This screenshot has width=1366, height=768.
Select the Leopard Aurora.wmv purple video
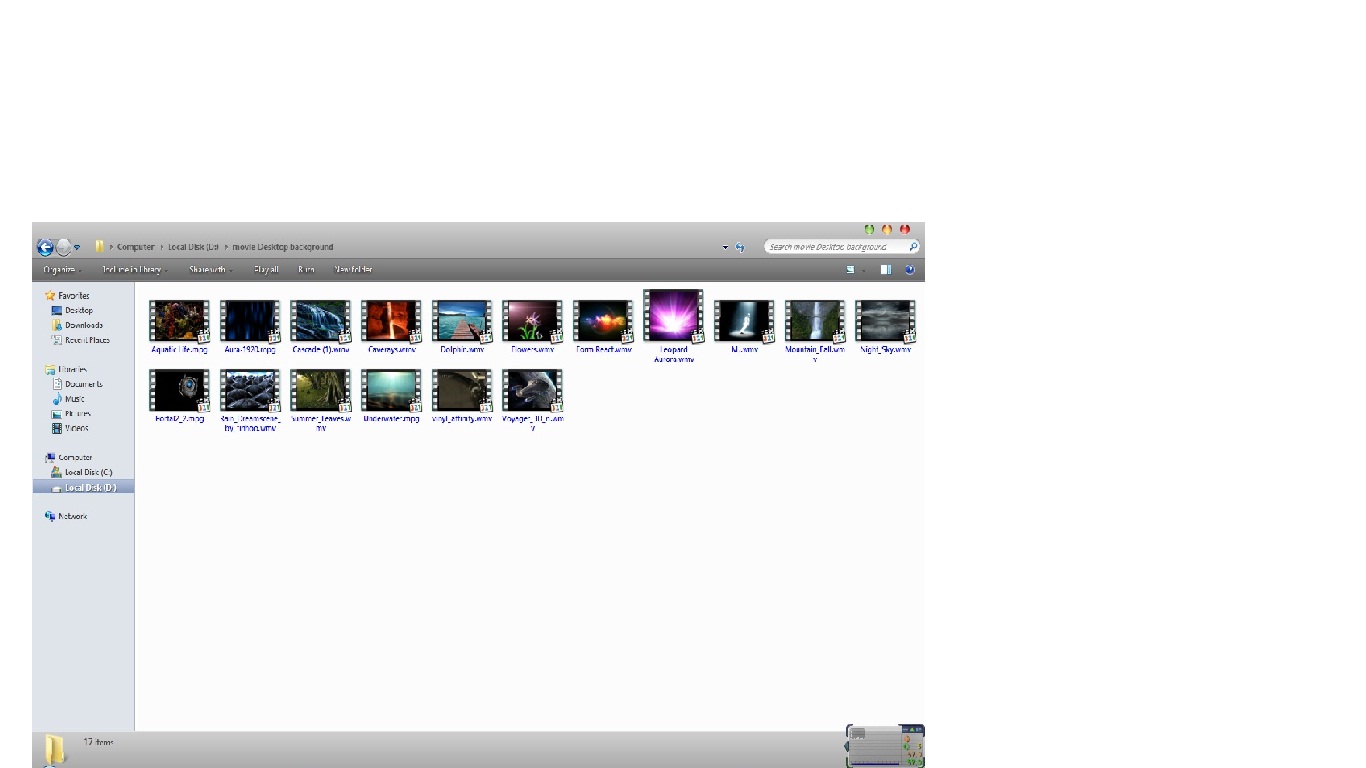click(673, 327)
